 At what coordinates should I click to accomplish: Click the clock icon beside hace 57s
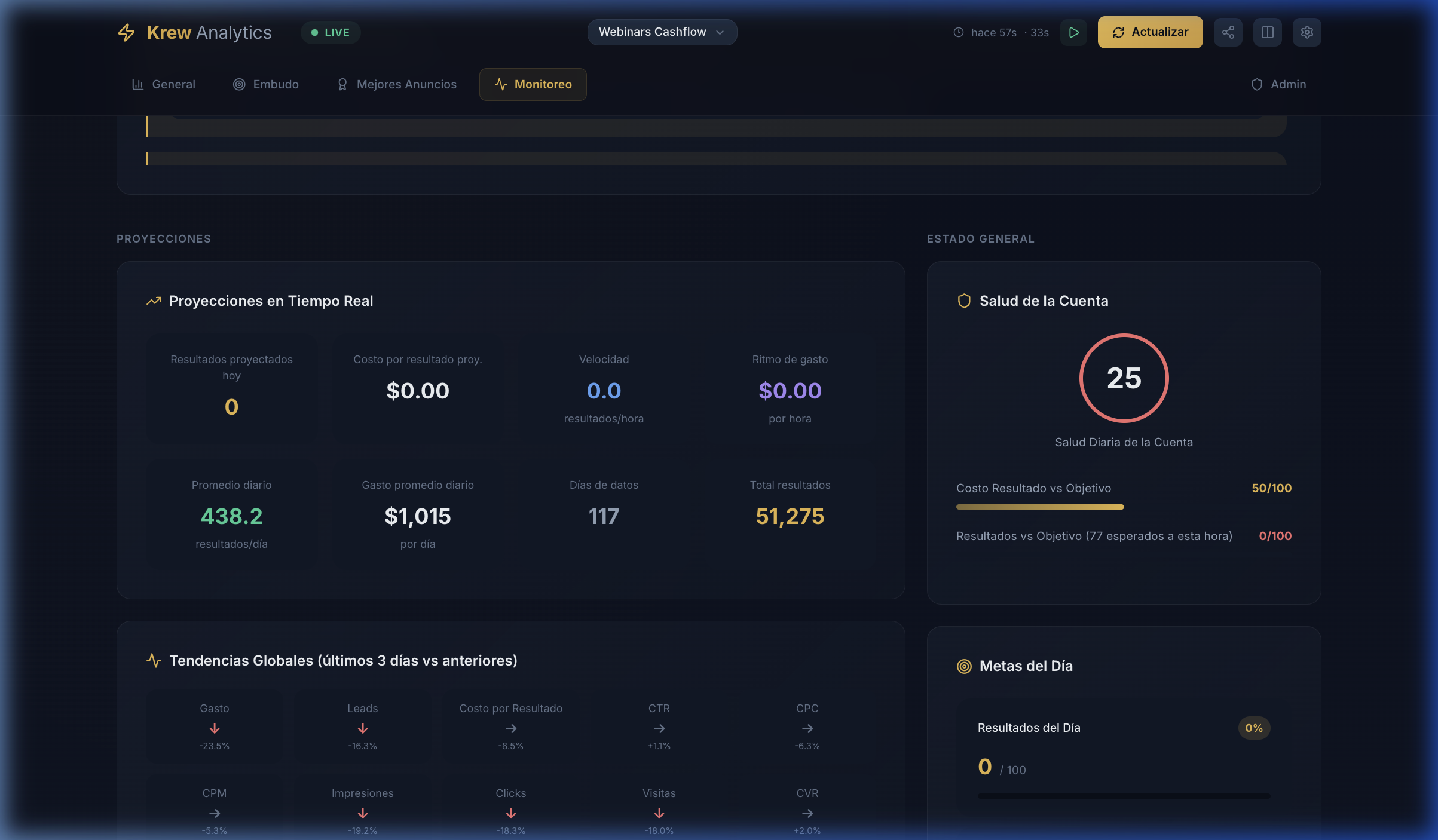(958, 32)
